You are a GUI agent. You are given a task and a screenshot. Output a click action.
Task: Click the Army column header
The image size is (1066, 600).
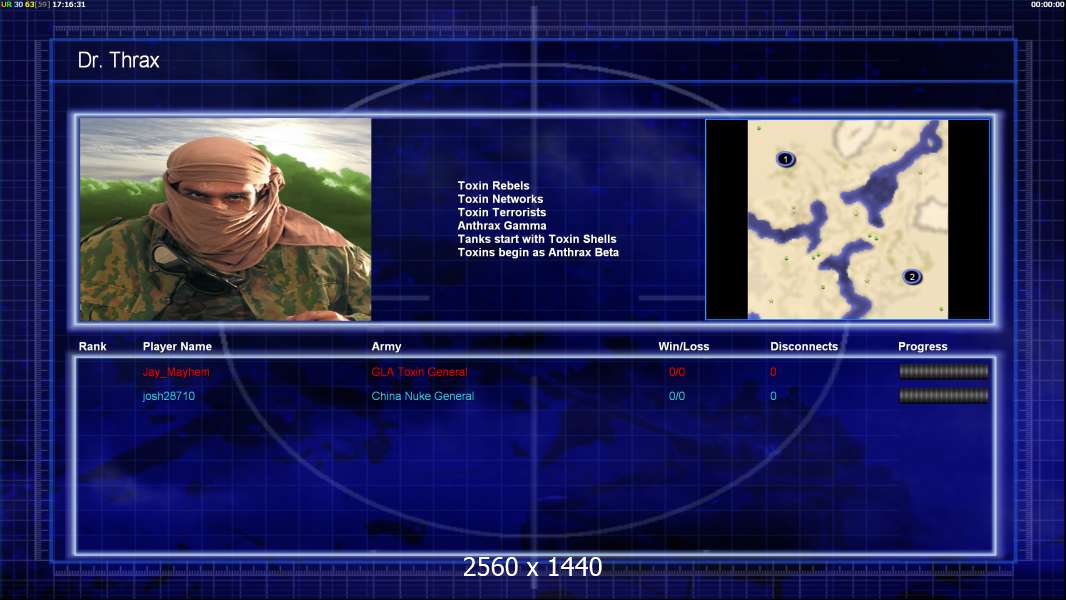click(x=386, y=347)
